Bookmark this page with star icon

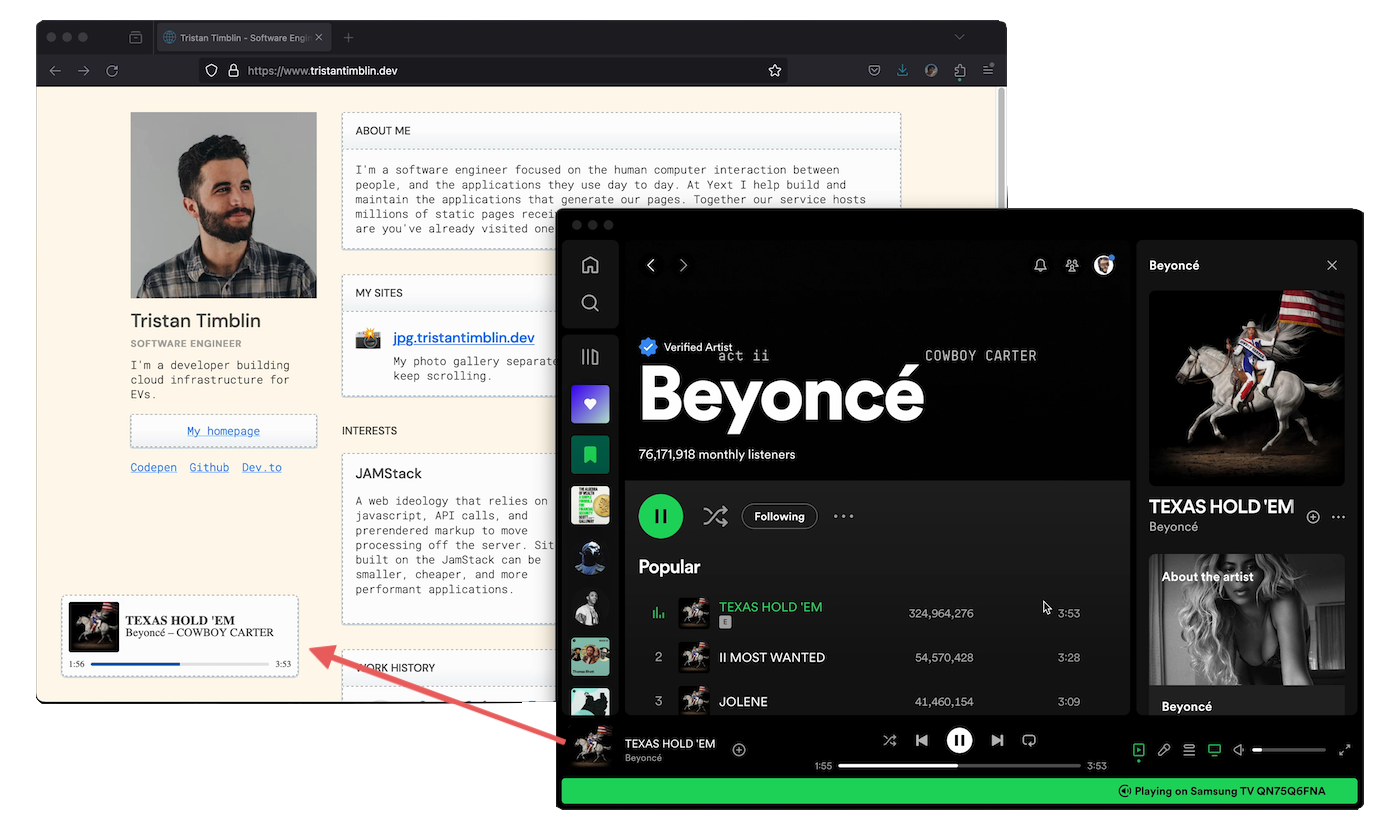tap(774, 71)
